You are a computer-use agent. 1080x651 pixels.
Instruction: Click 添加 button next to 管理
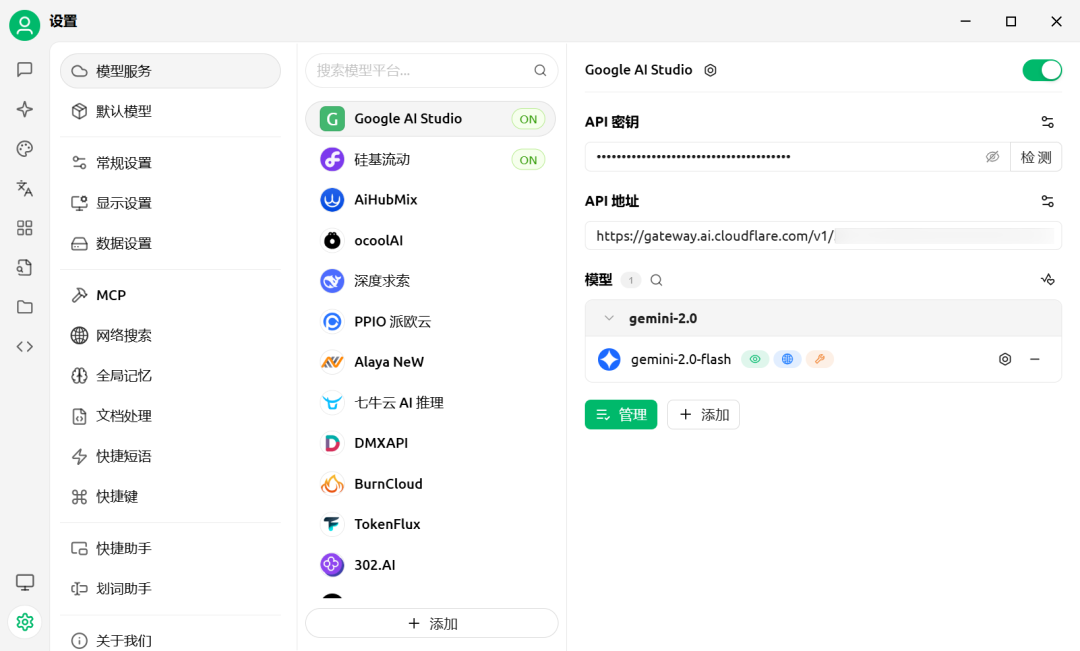pos(703,415)
